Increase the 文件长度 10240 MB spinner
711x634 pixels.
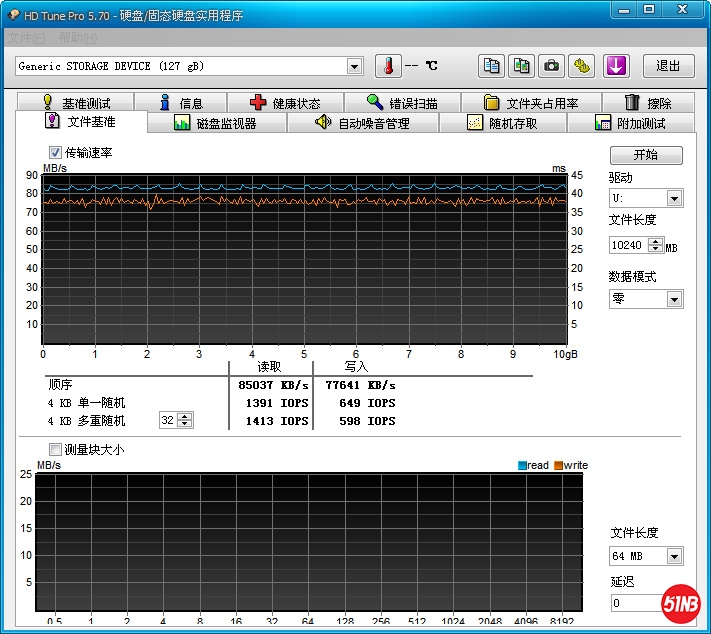click(656, 241)
